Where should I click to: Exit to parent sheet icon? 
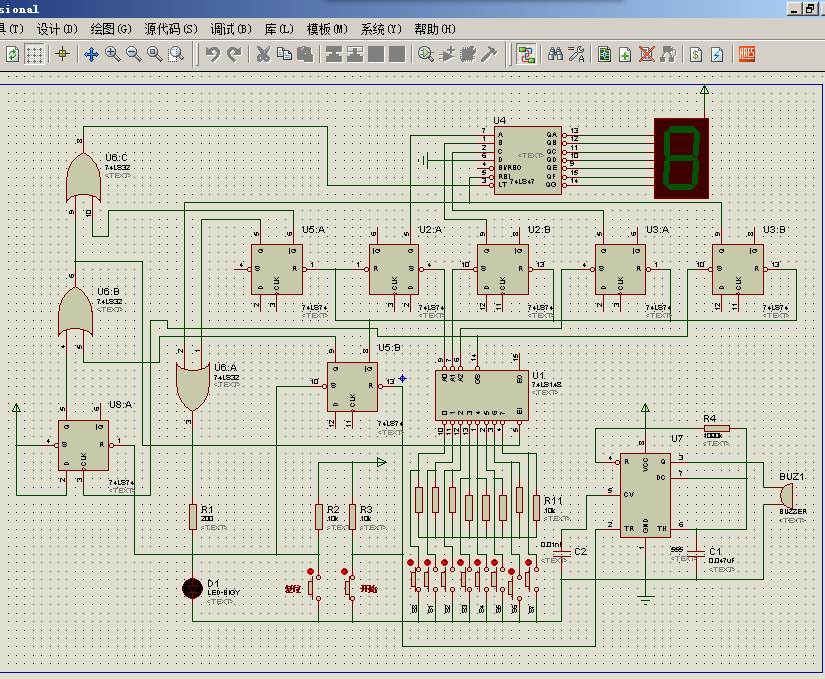[668, 54]
